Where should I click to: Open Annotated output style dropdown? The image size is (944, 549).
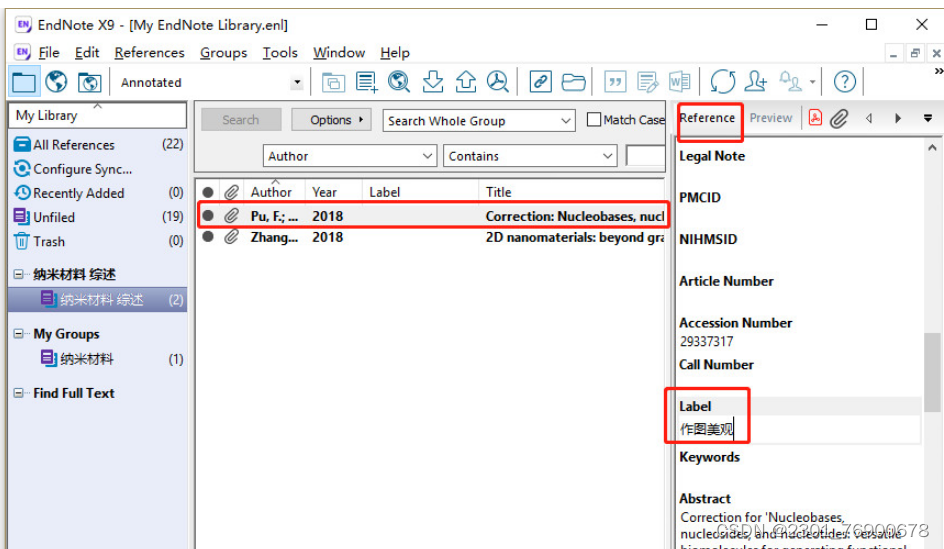[x=297, y=82]
